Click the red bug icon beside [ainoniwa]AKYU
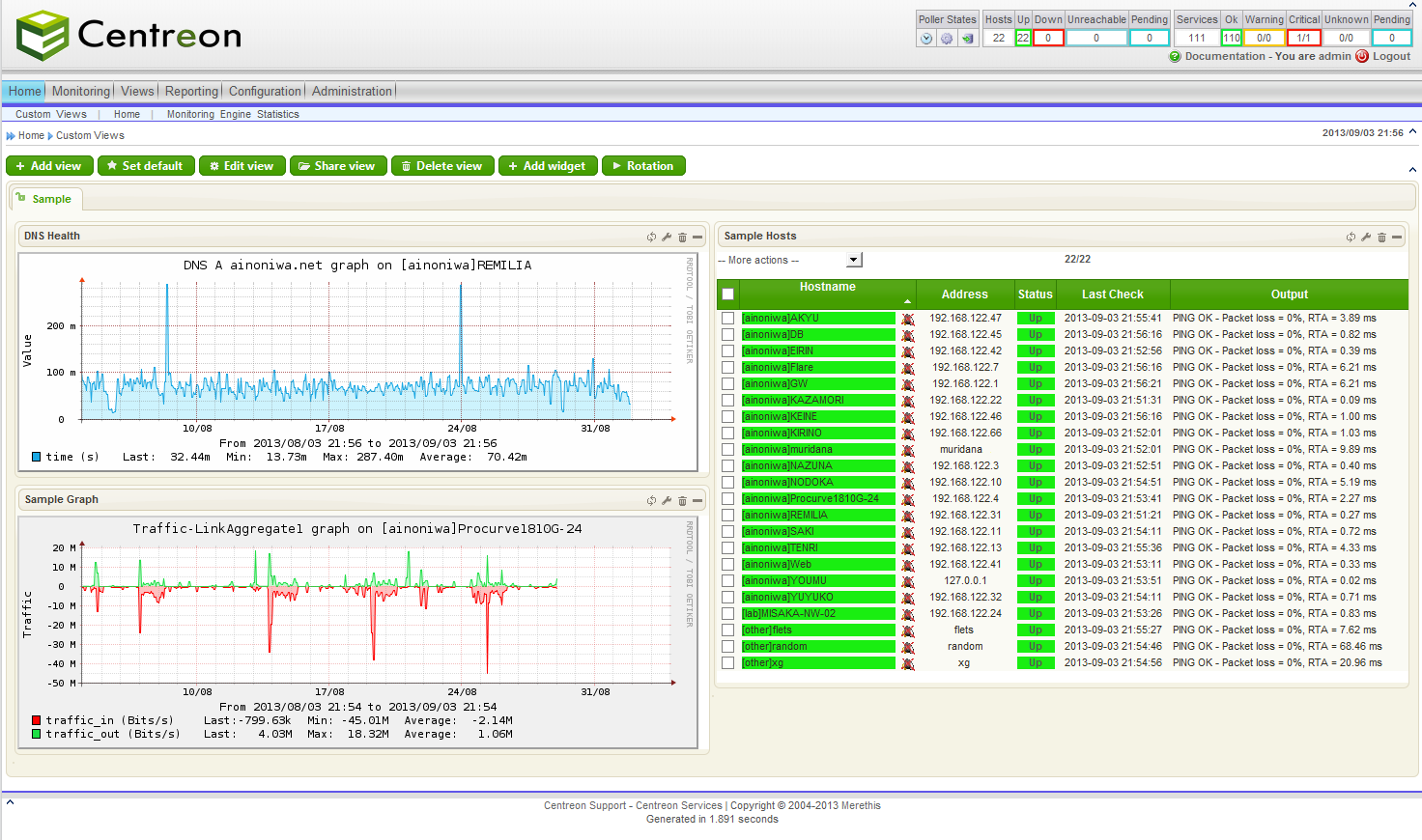1422x840 pixels. (906, 318)
